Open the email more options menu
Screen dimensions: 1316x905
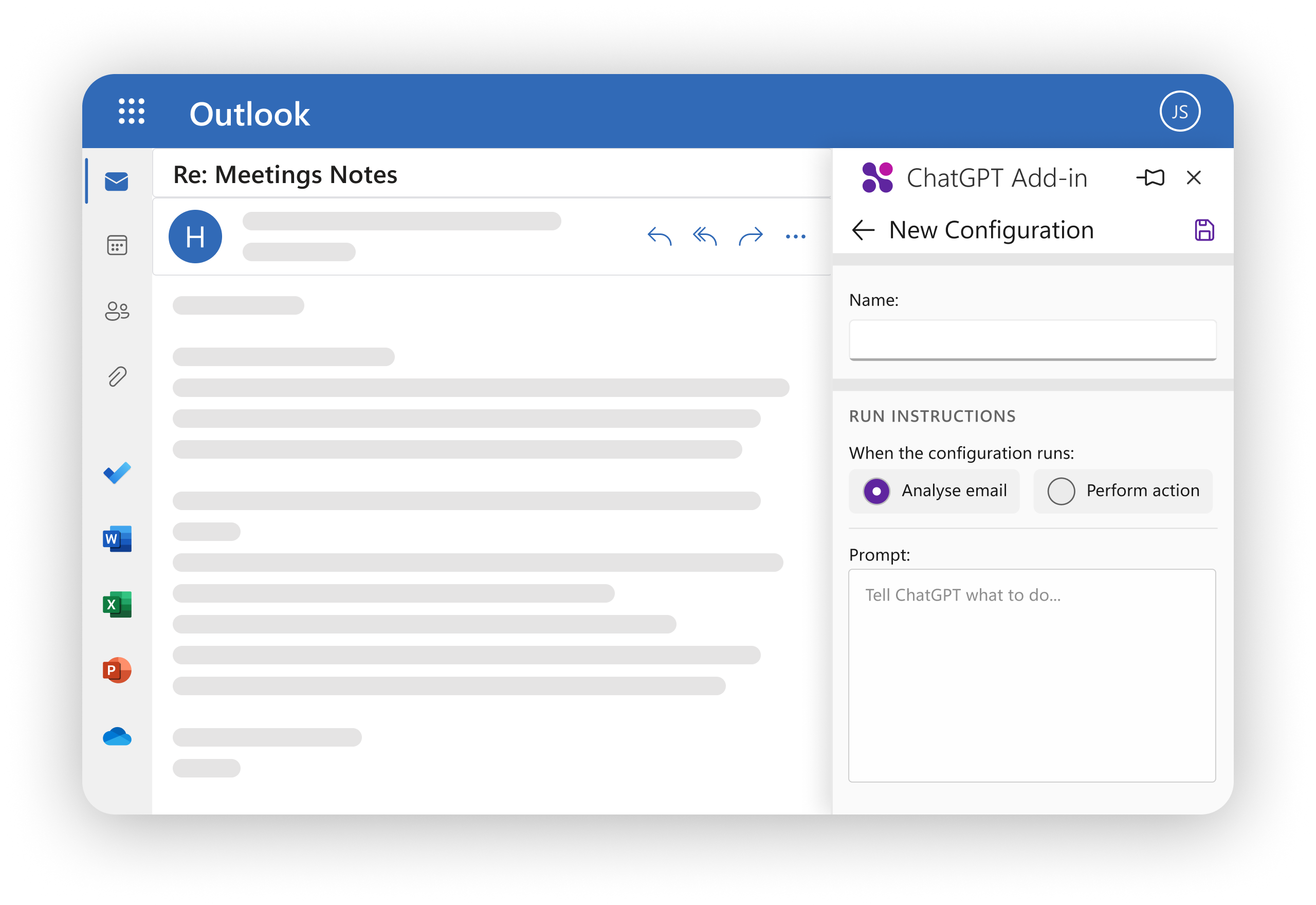(x=796, y=237)
